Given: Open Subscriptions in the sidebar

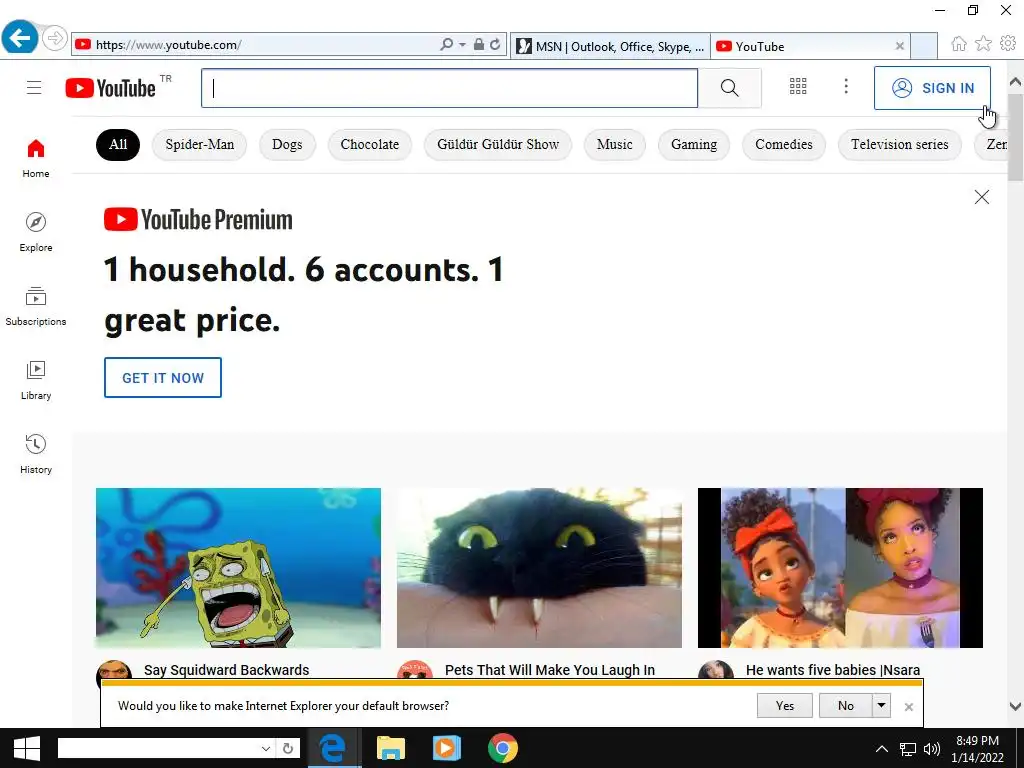Looking at the screenshot, I should pos(36,306).
